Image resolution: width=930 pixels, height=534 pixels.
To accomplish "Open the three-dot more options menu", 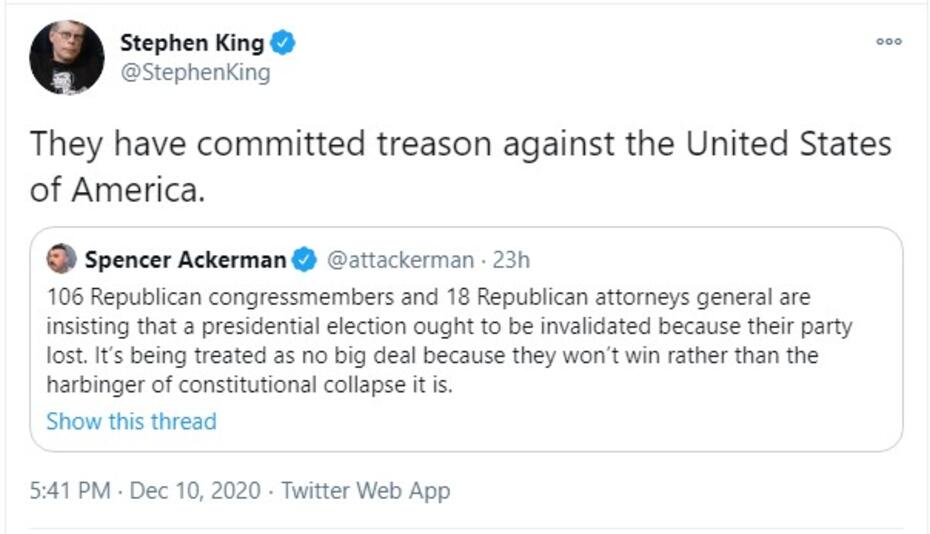I will pyautogui.click(x=888, y=42).
